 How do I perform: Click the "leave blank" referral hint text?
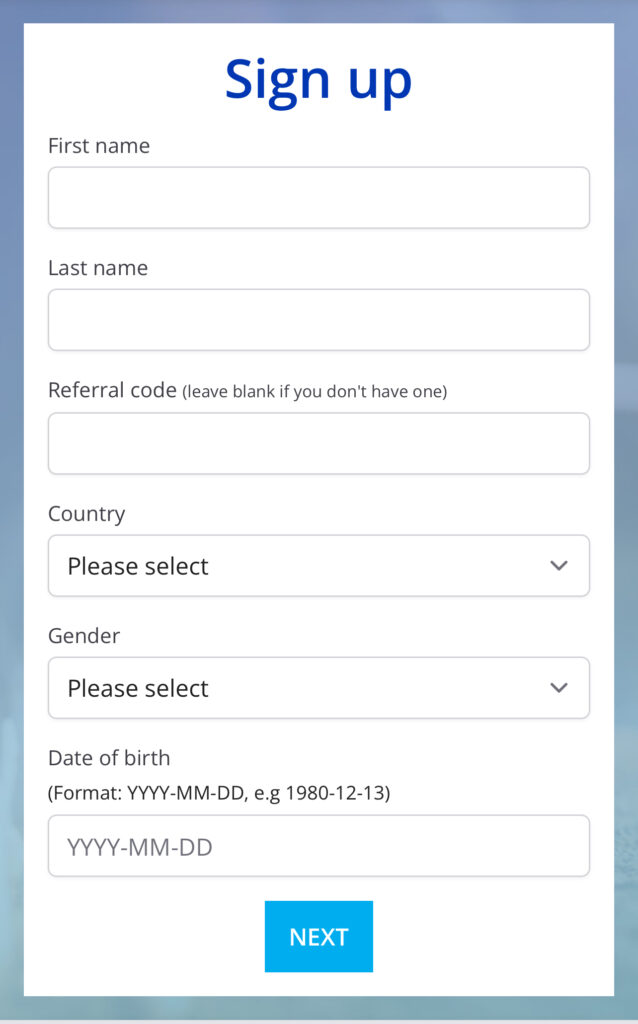coord(315,391)
